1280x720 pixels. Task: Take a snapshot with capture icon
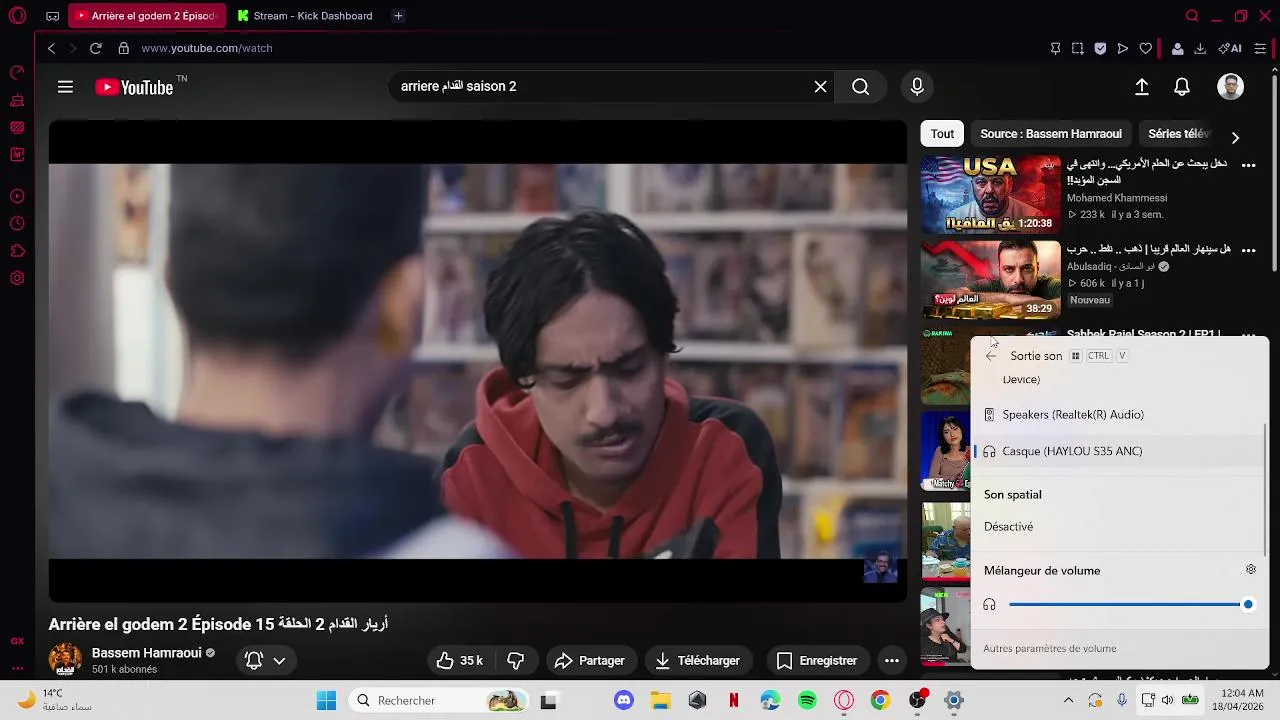1077,48
